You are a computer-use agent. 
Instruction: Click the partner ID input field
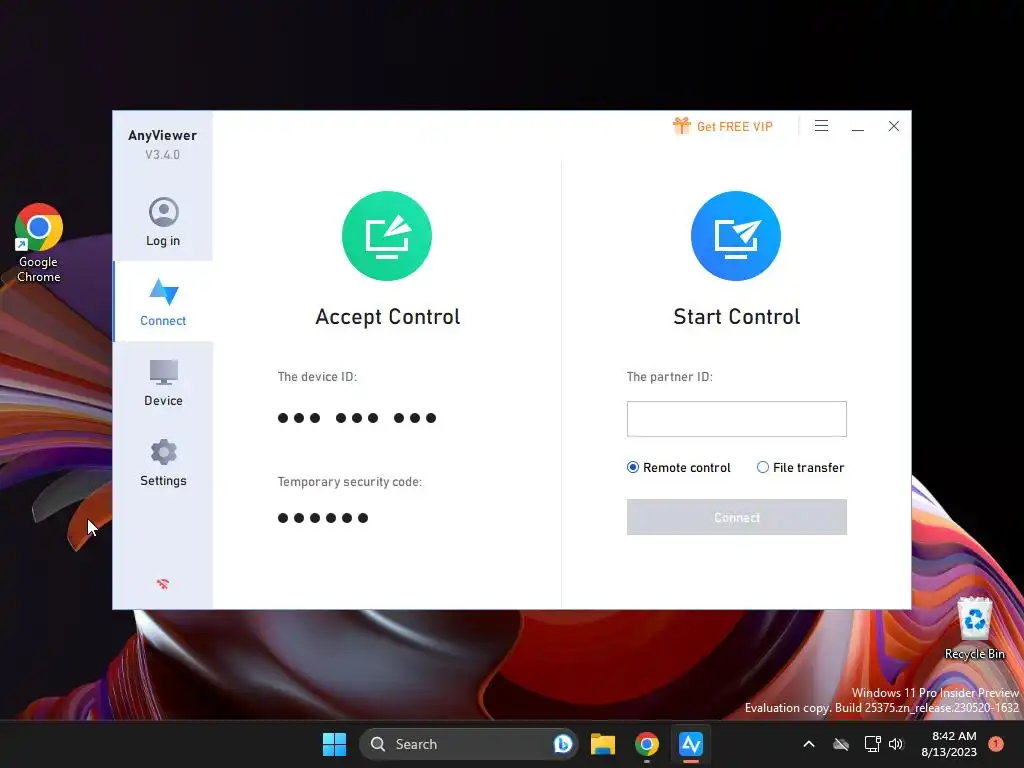coord(737,419)
